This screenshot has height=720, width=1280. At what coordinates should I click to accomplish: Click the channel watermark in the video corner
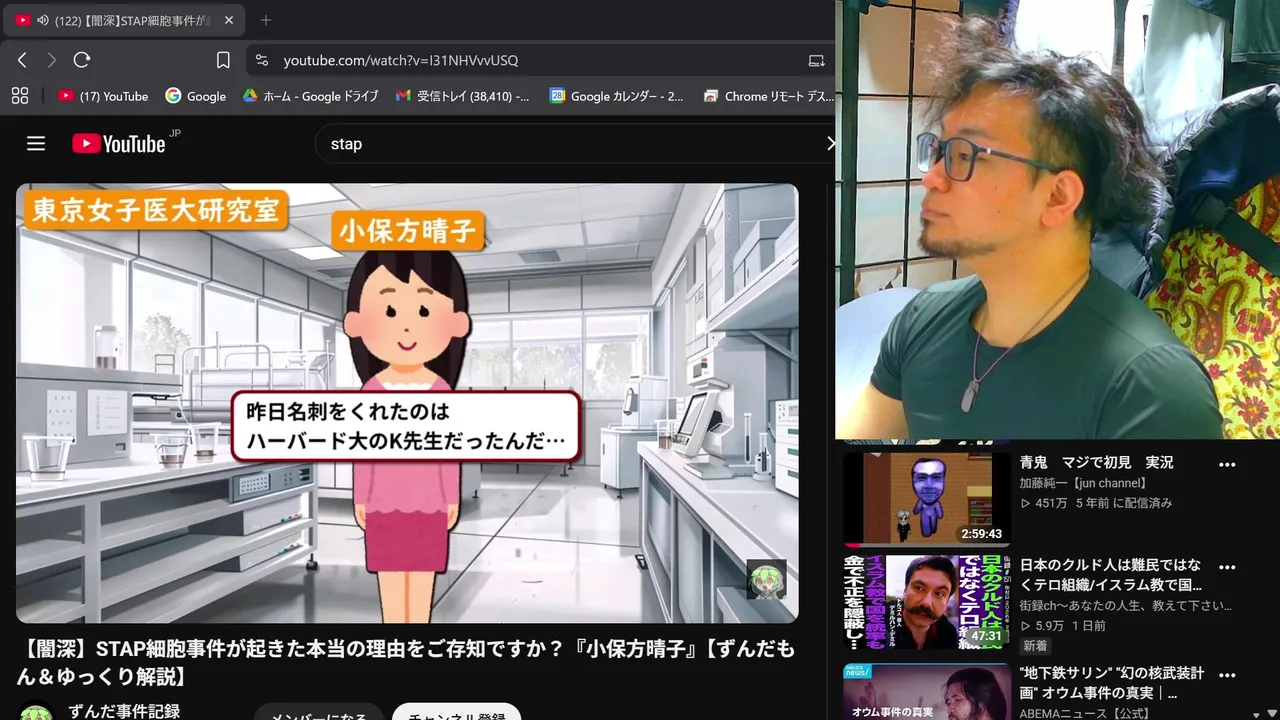pyautogui.click(x=766, y=579)
